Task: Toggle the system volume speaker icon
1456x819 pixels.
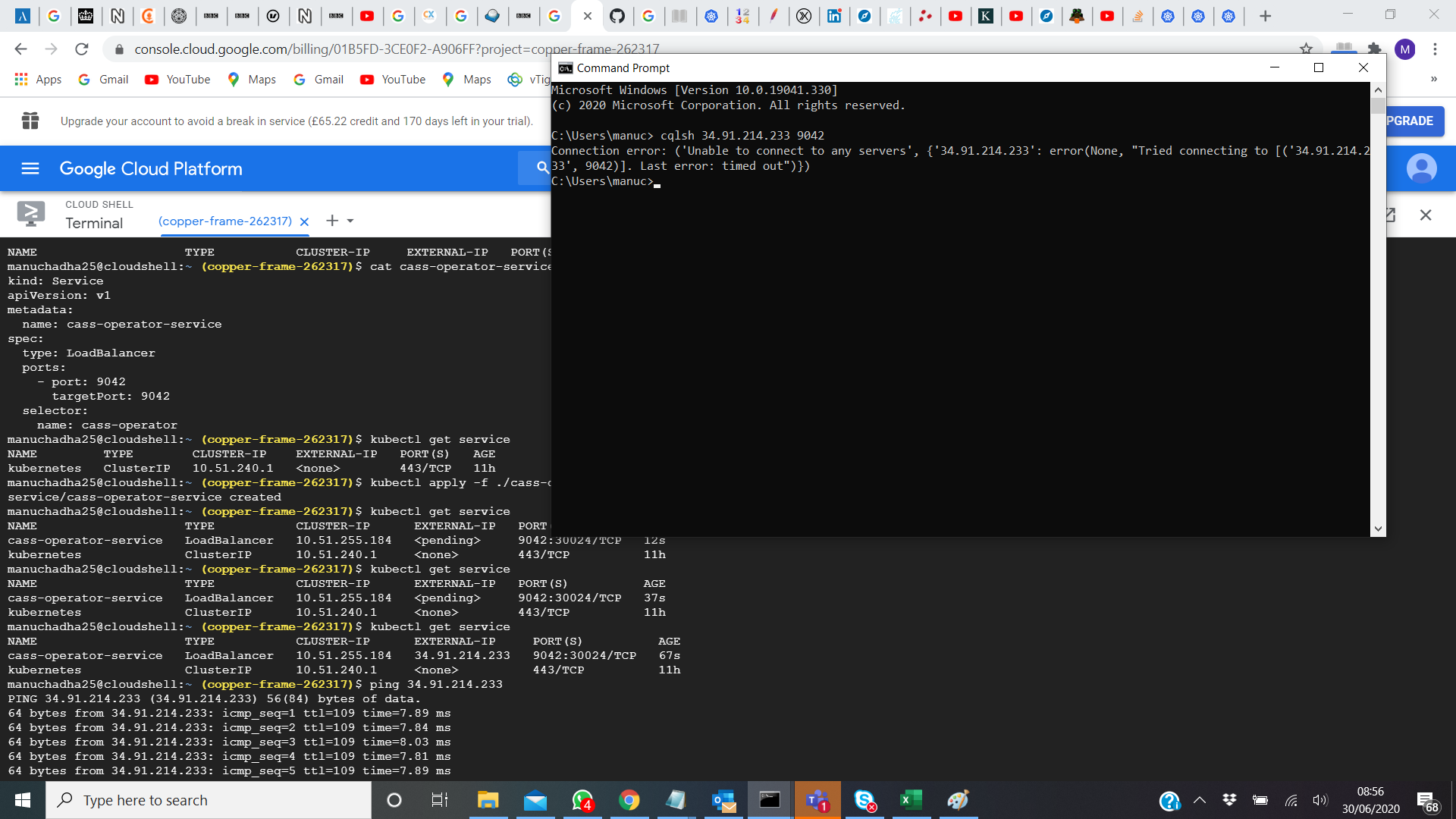Action: pos(1320,800)
